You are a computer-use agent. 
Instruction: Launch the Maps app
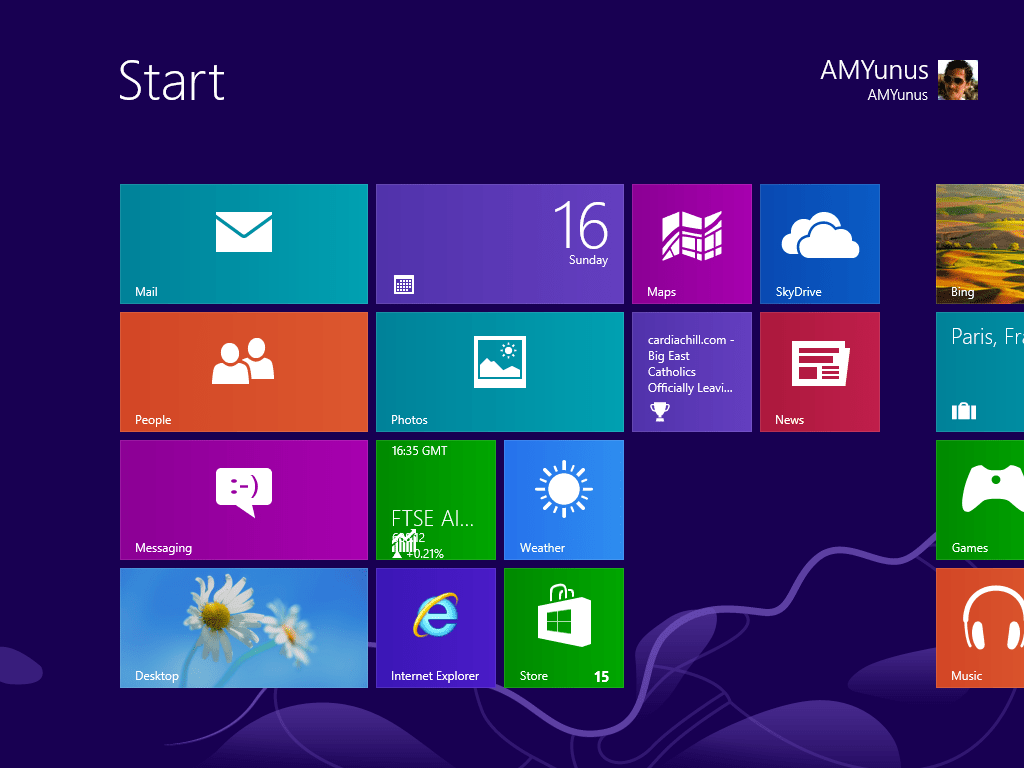[x=691, y=243]
